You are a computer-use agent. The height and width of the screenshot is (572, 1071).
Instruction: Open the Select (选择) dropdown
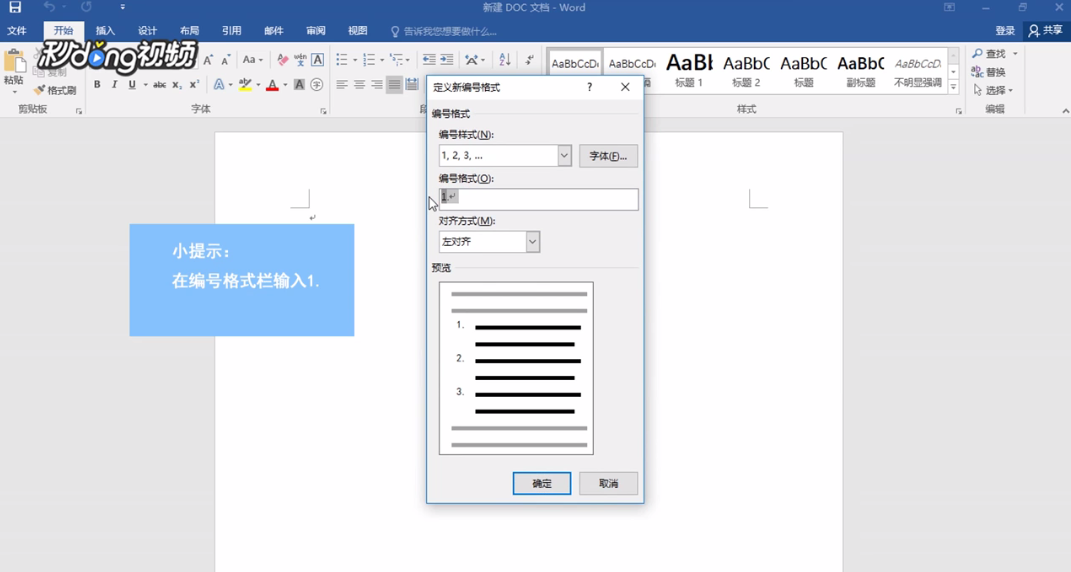(995, 90)
